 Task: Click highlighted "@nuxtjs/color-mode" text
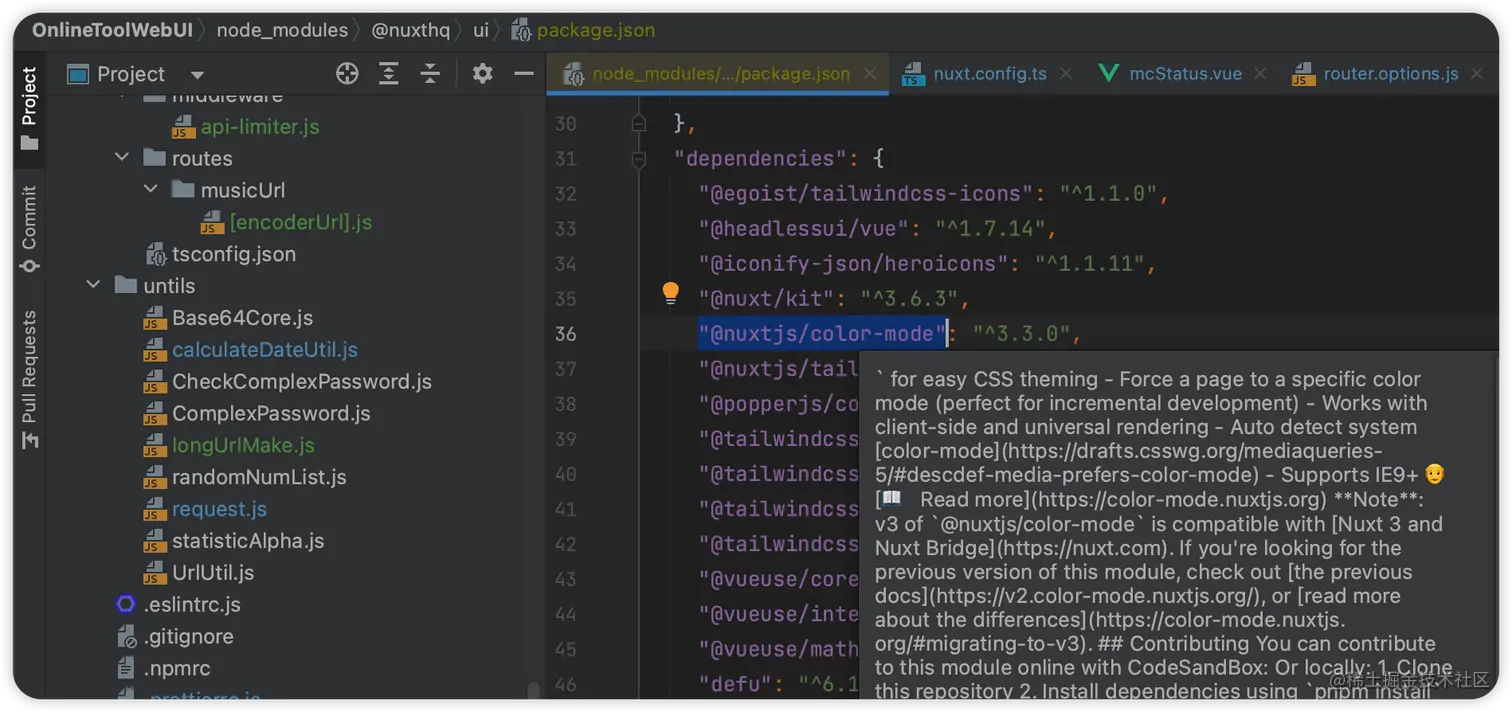point(823,334)
